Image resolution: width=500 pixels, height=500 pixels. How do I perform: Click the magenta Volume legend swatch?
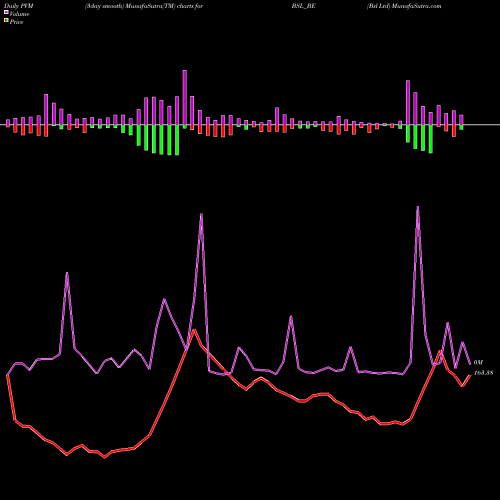tap(6, 13)
